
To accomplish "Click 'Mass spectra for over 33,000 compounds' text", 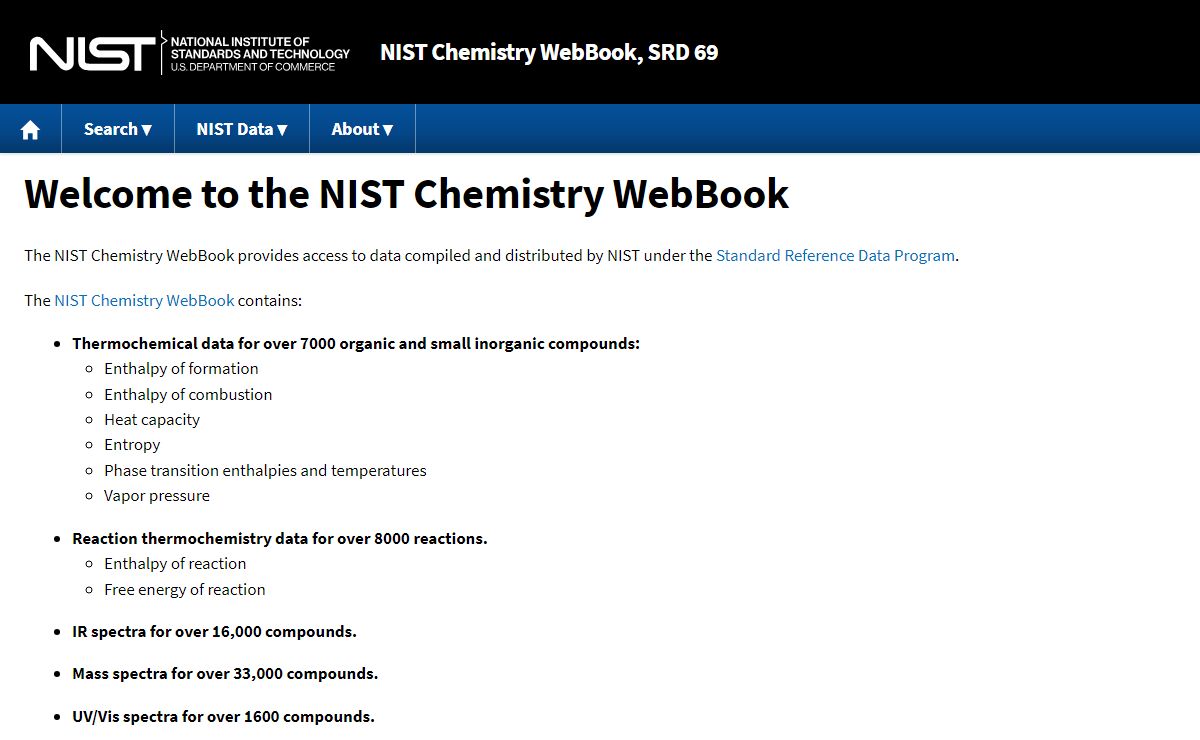I will 225,673.
